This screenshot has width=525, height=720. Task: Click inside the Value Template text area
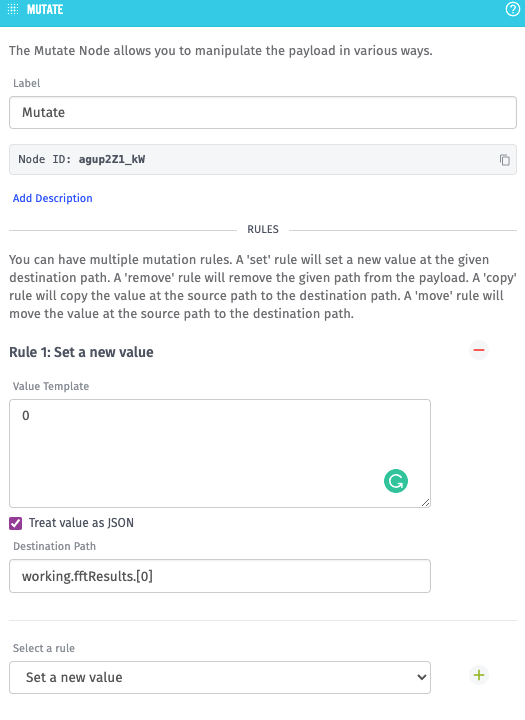coord(220,453)
